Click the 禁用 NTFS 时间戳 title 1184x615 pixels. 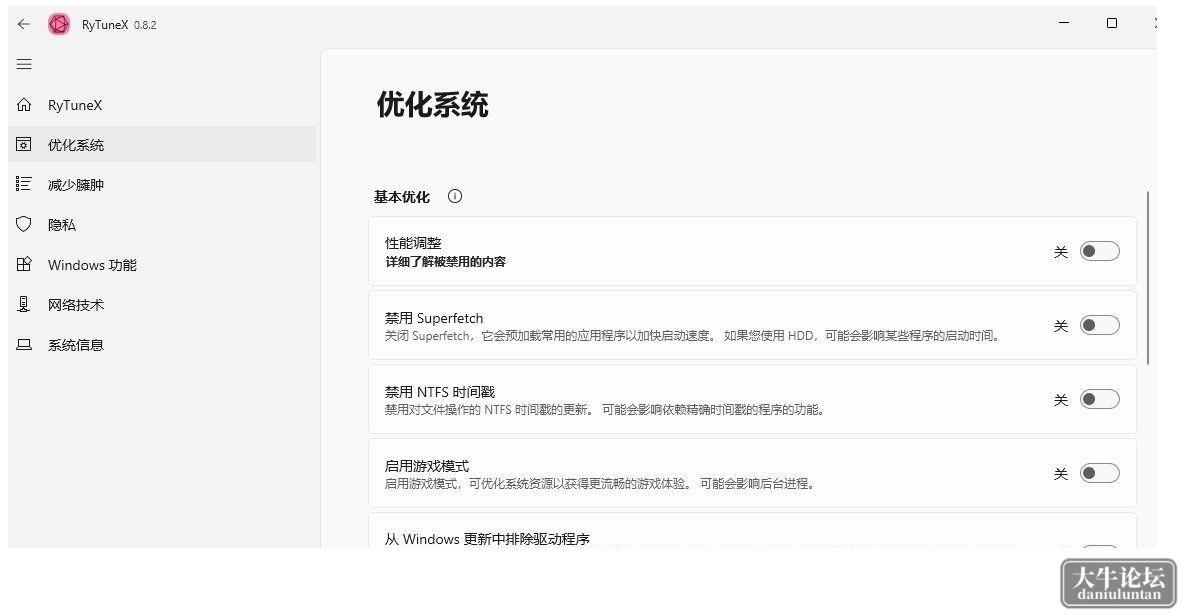[440, 392]
